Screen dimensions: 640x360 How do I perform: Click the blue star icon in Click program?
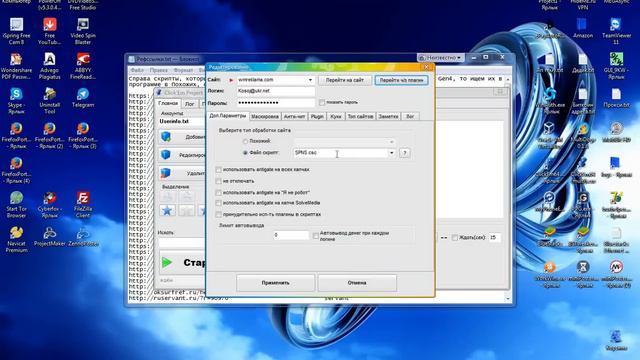167,210
